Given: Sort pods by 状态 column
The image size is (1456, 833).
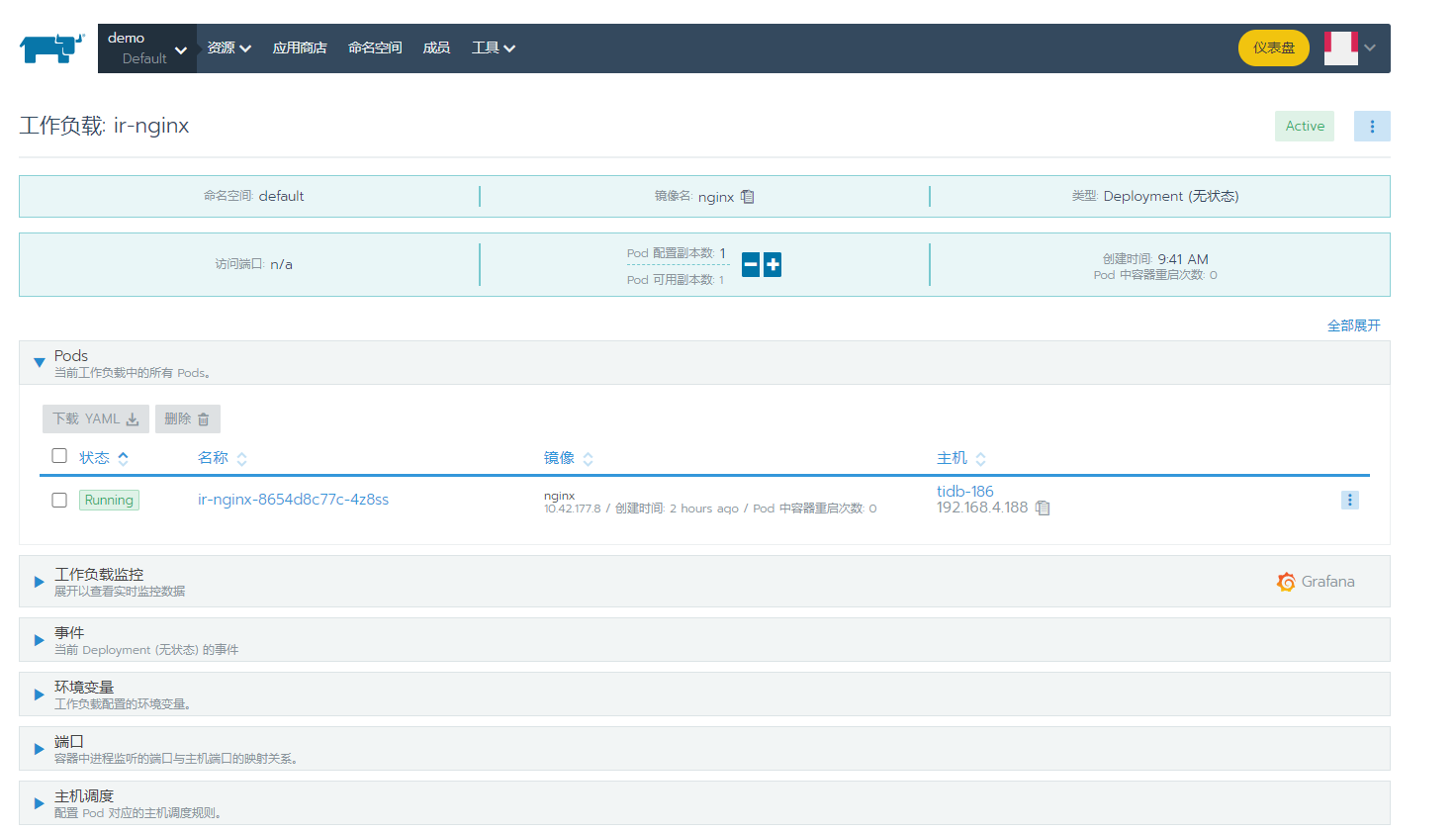Looking at the screenshot, I should click(104, 458).
